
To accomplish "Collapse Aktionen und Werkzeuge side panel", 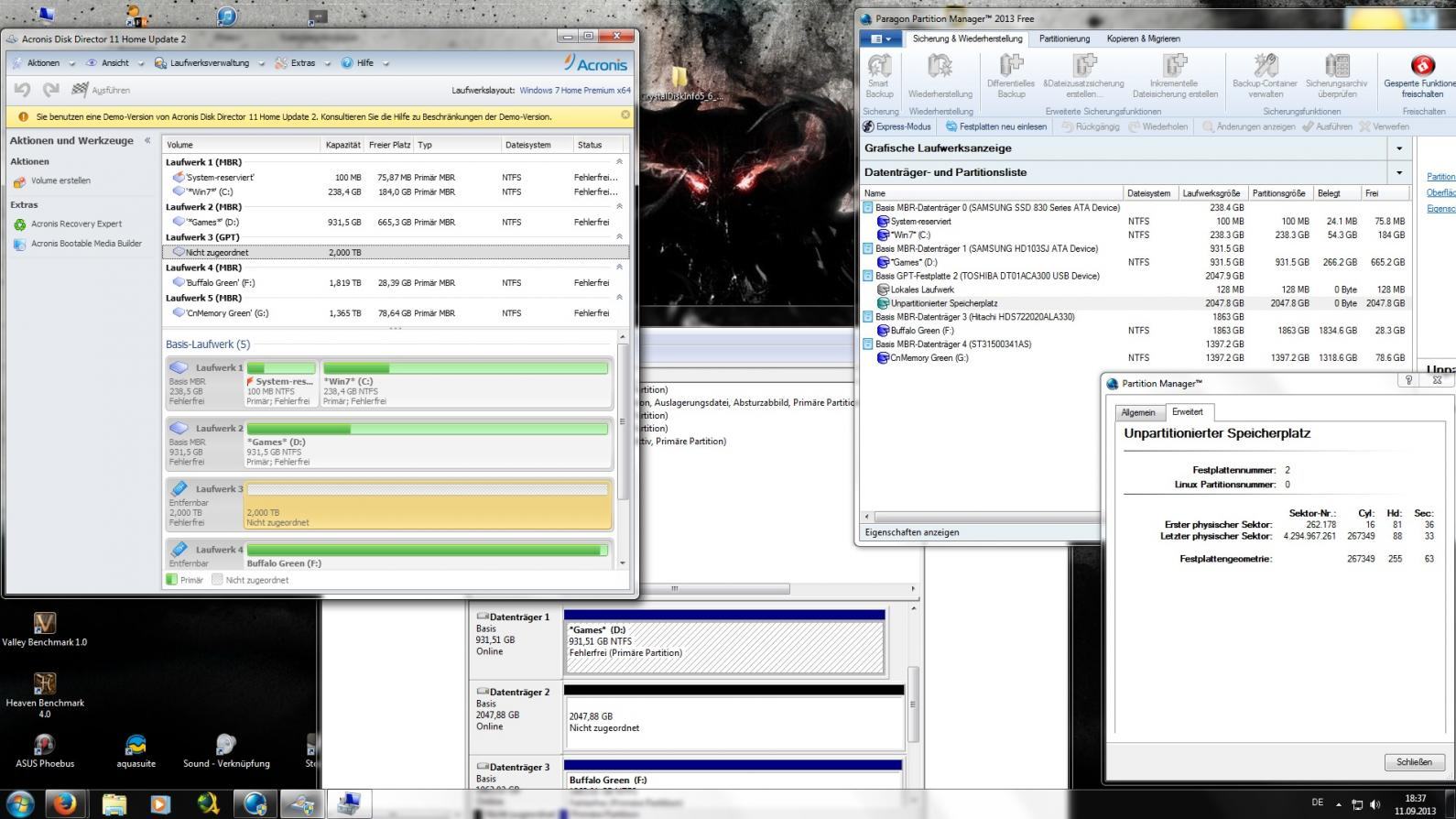I will (x=147, y=140).
